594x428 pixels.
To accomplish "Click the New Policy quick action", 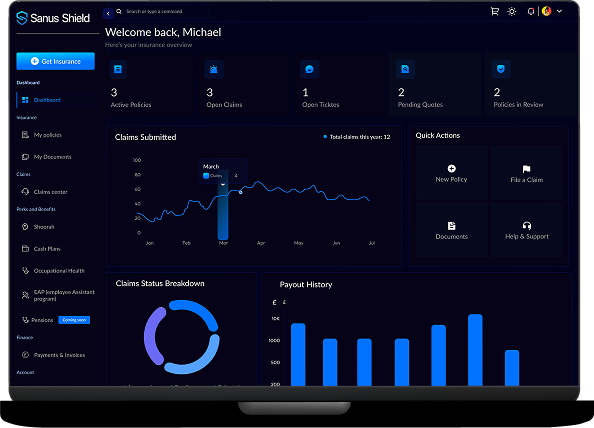I will [451, 173].
